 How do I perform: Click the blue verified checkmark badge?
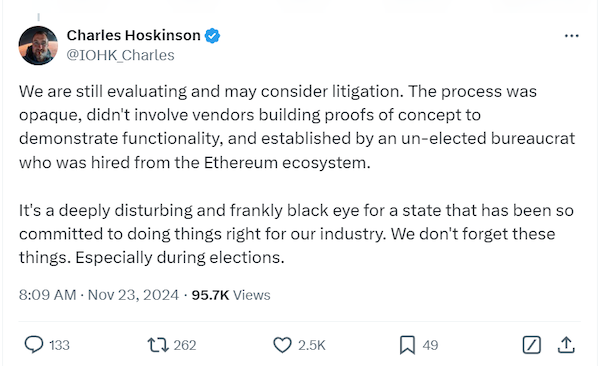click(212, 36)
